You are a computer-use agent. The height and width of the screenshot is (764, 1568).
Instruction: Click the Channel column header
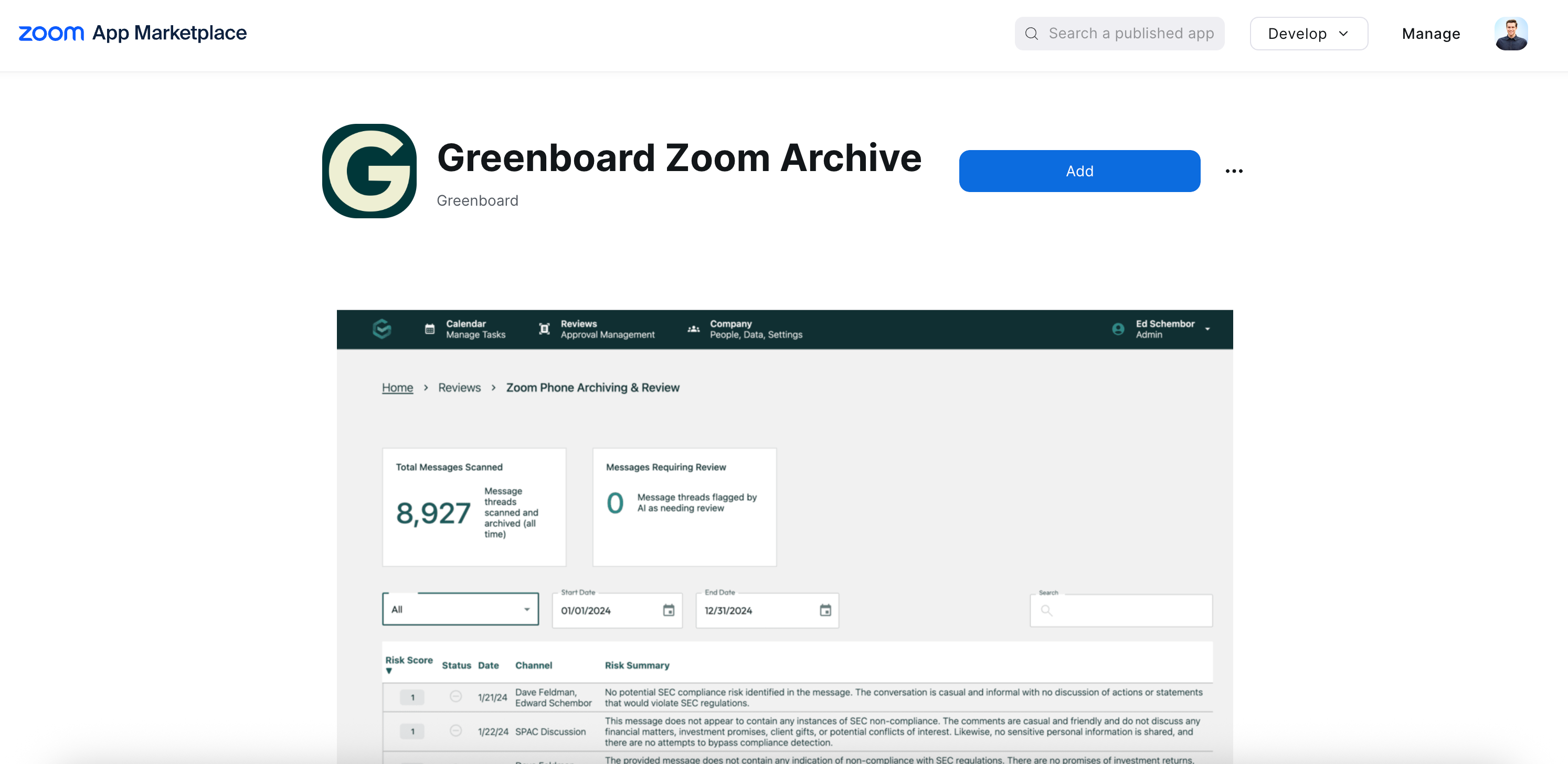pyautogui.click(x=534, y=665)
